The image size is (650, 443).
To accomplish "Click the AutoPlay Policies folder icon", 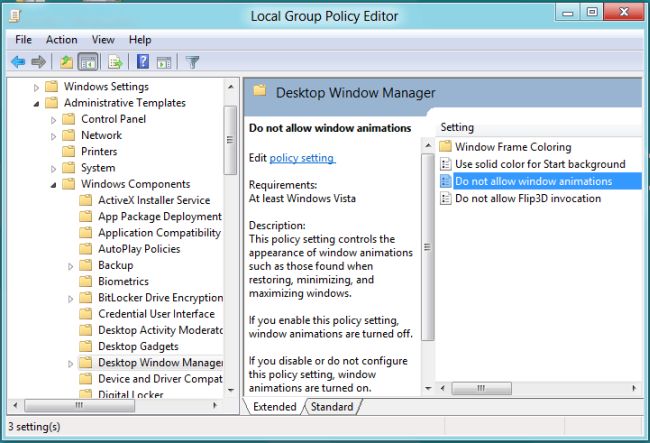I will 85,249.
